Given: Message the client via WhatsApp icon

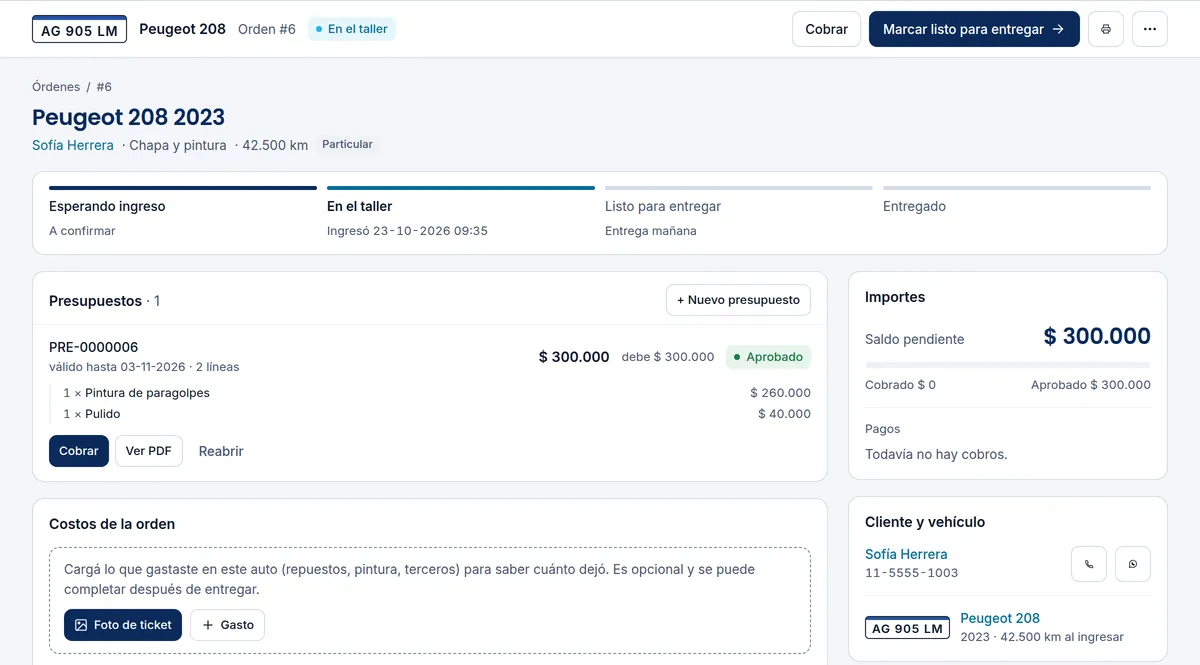Looking at the screenshot, I should tap(1133, 564).
